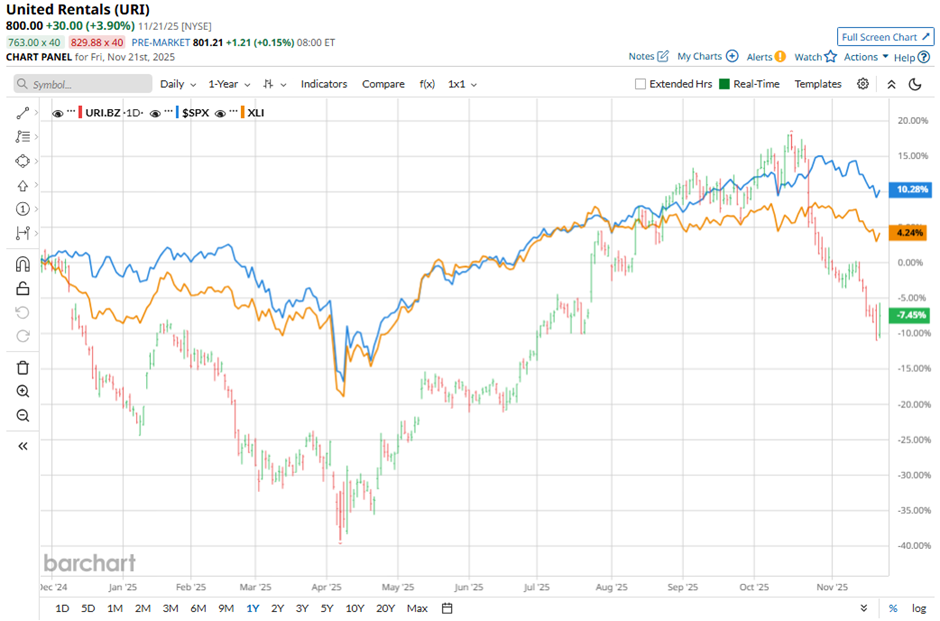Image resolution: width=940 pixels, height=621 pixels.
Task: Hide the URI.BZ series eye icon
Action: pyautogui.click(x=58, y=113)
